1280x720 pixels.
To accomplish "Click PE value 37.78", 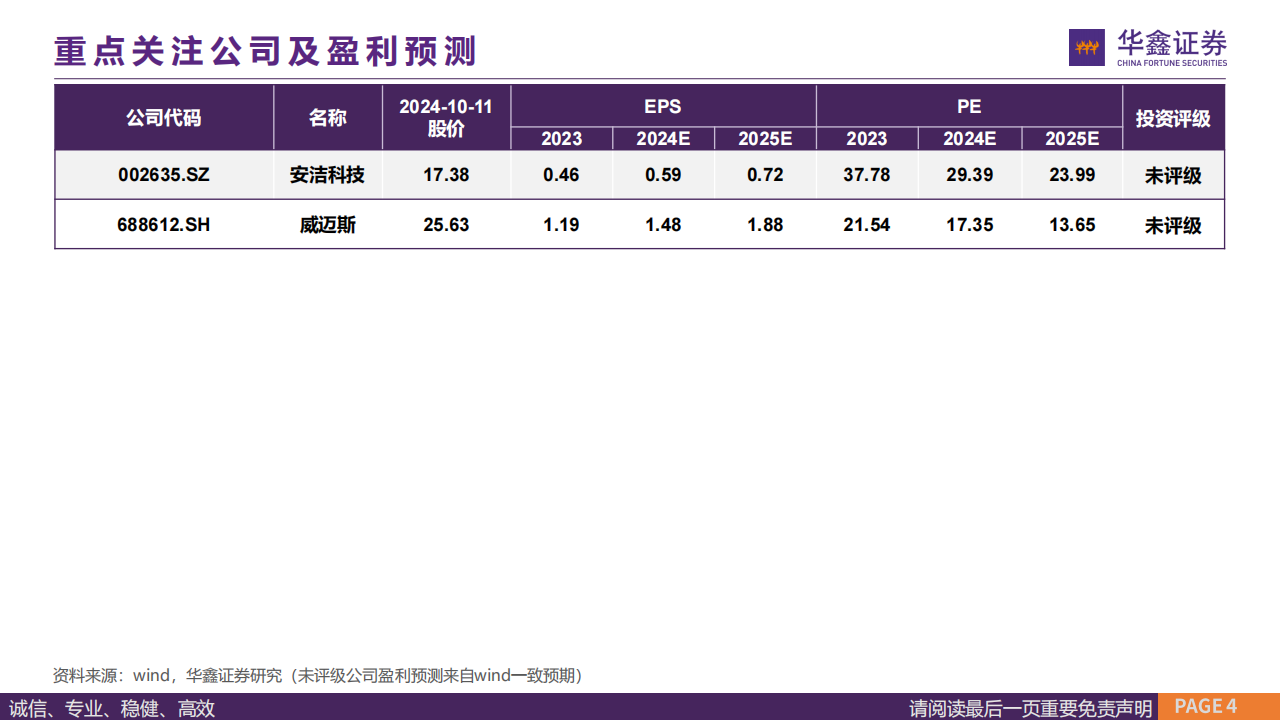I will tap(867, 175).
